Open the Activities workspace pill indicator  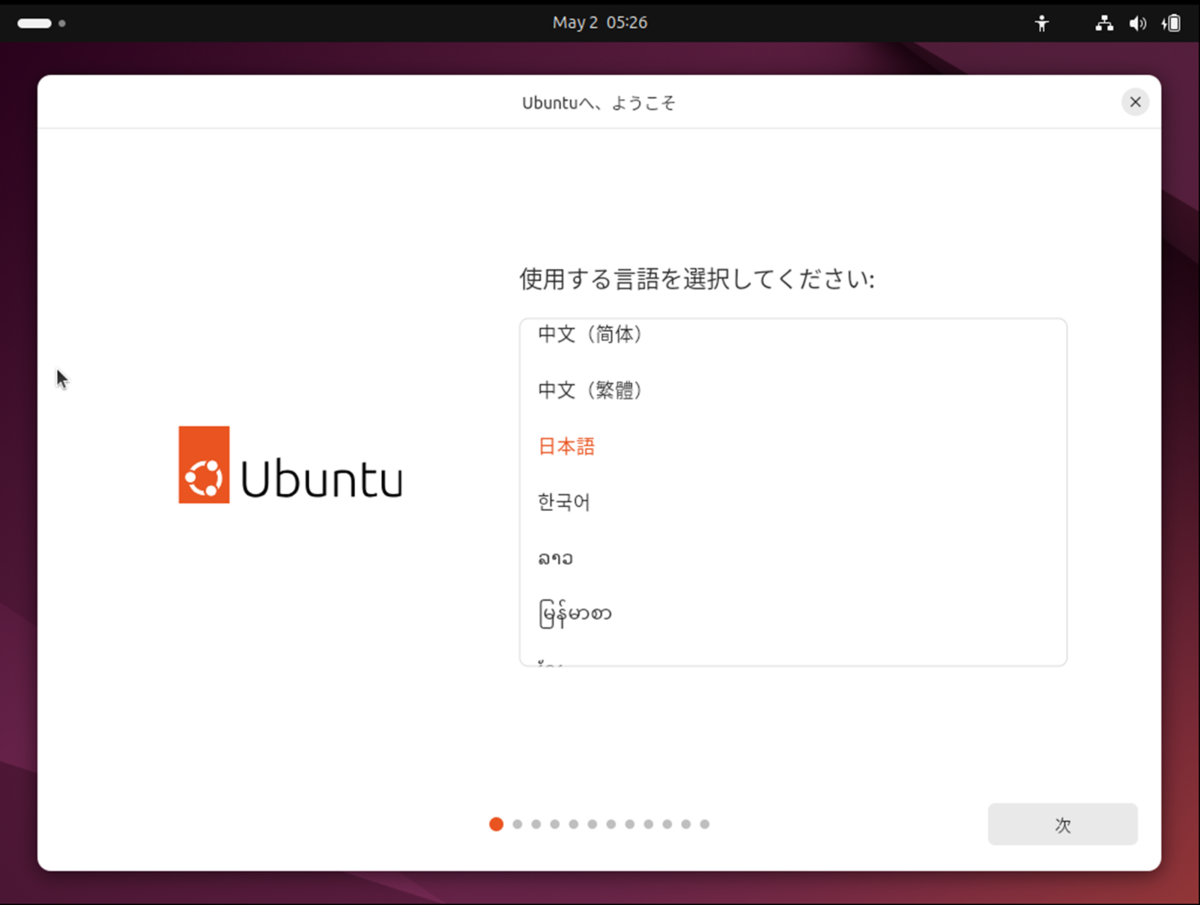coord(41,23)
